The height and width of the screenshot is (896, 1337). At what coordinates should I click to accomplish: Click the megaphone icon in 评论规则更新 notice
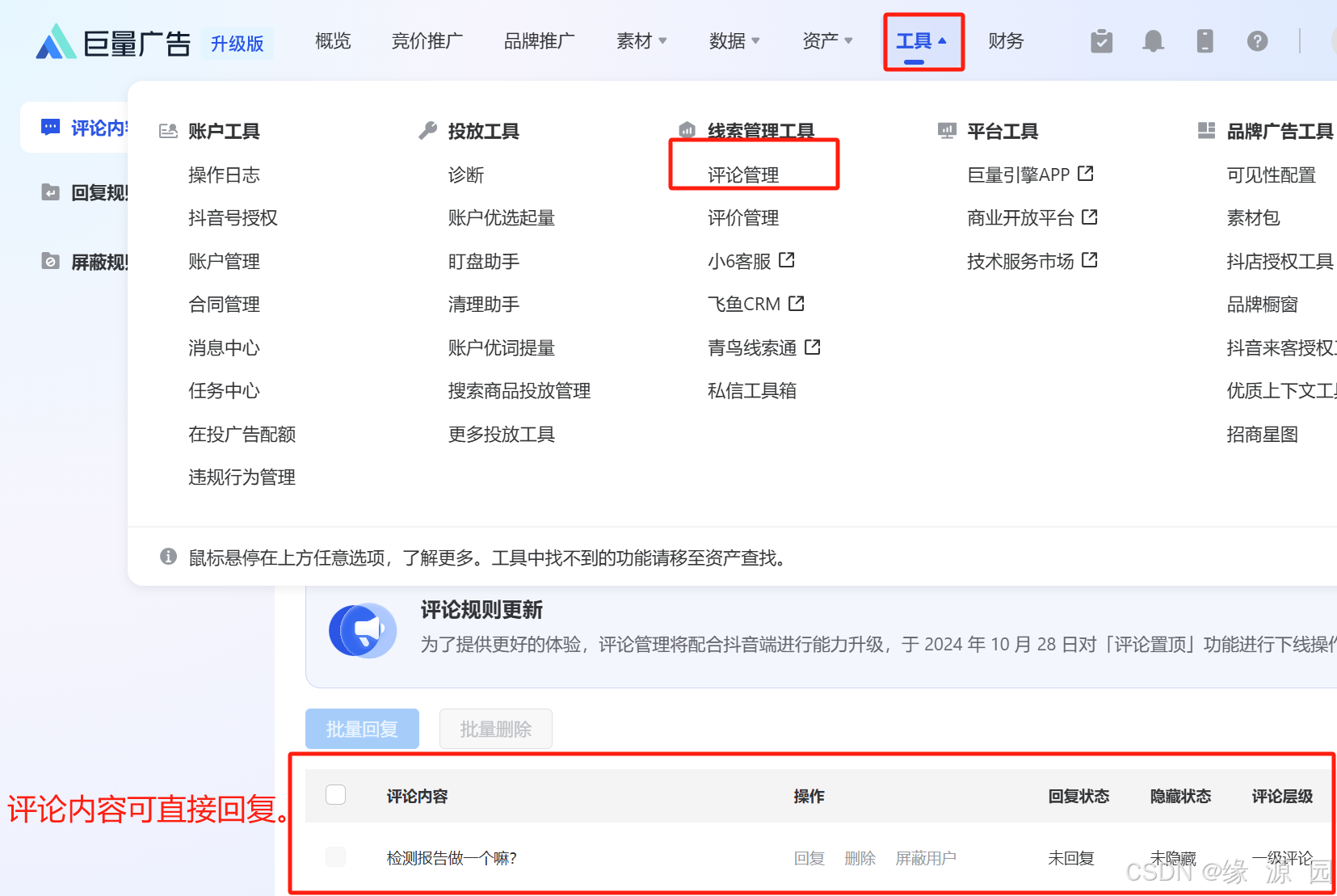pos(363,630)
